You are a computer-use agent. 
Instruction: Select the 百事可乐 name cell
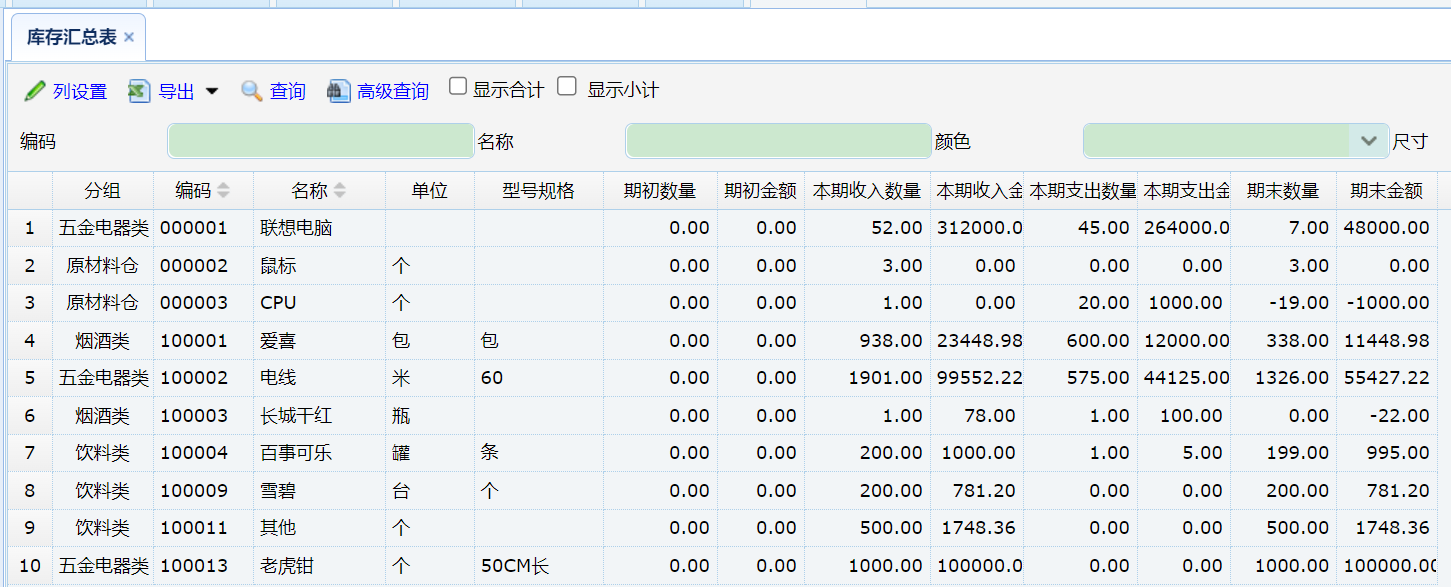[x=296, y=453]
